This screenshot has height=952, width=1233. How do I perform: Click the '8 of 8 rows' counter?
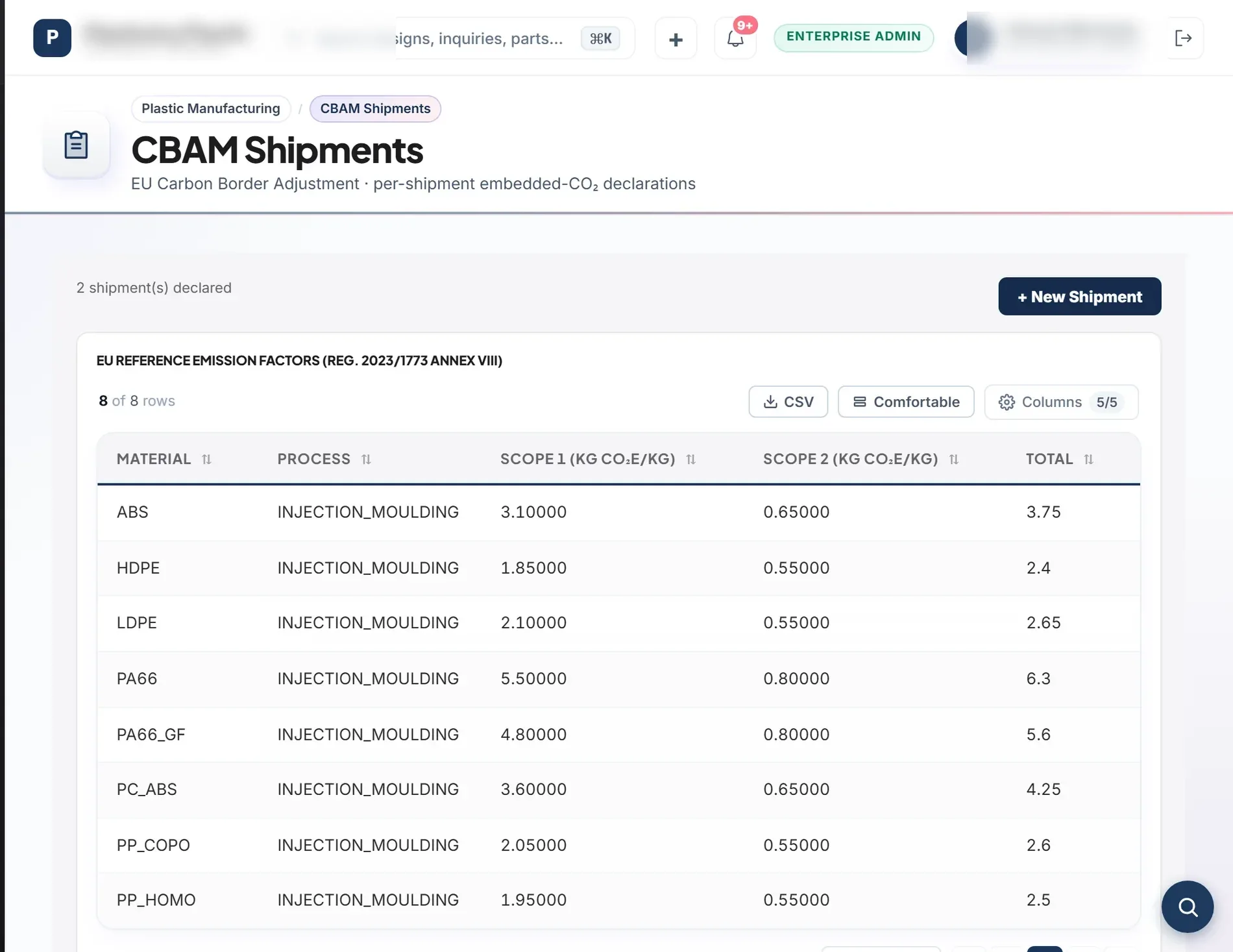click(x=137, y=401)
